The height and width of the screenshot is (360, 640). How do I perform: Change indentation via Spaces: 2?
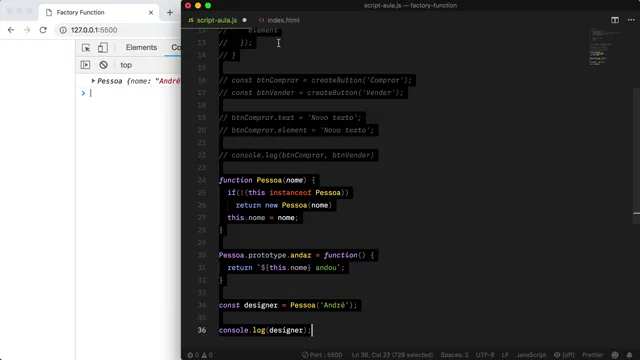click(x=454, y=355)
